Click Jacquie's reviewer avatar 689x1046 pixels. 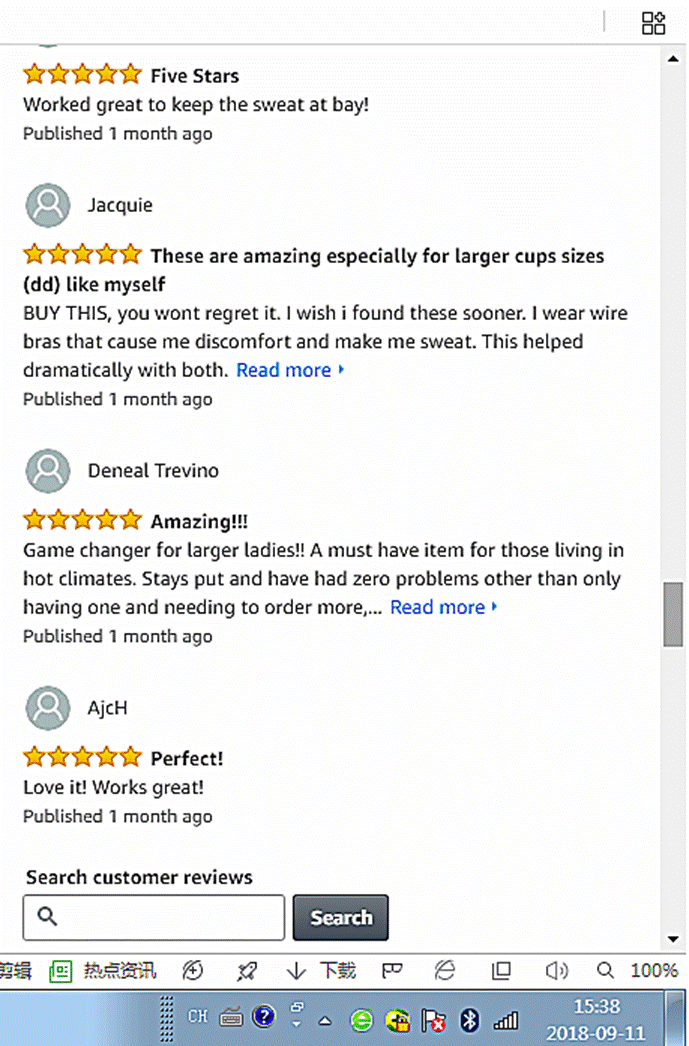pos(48,206)
